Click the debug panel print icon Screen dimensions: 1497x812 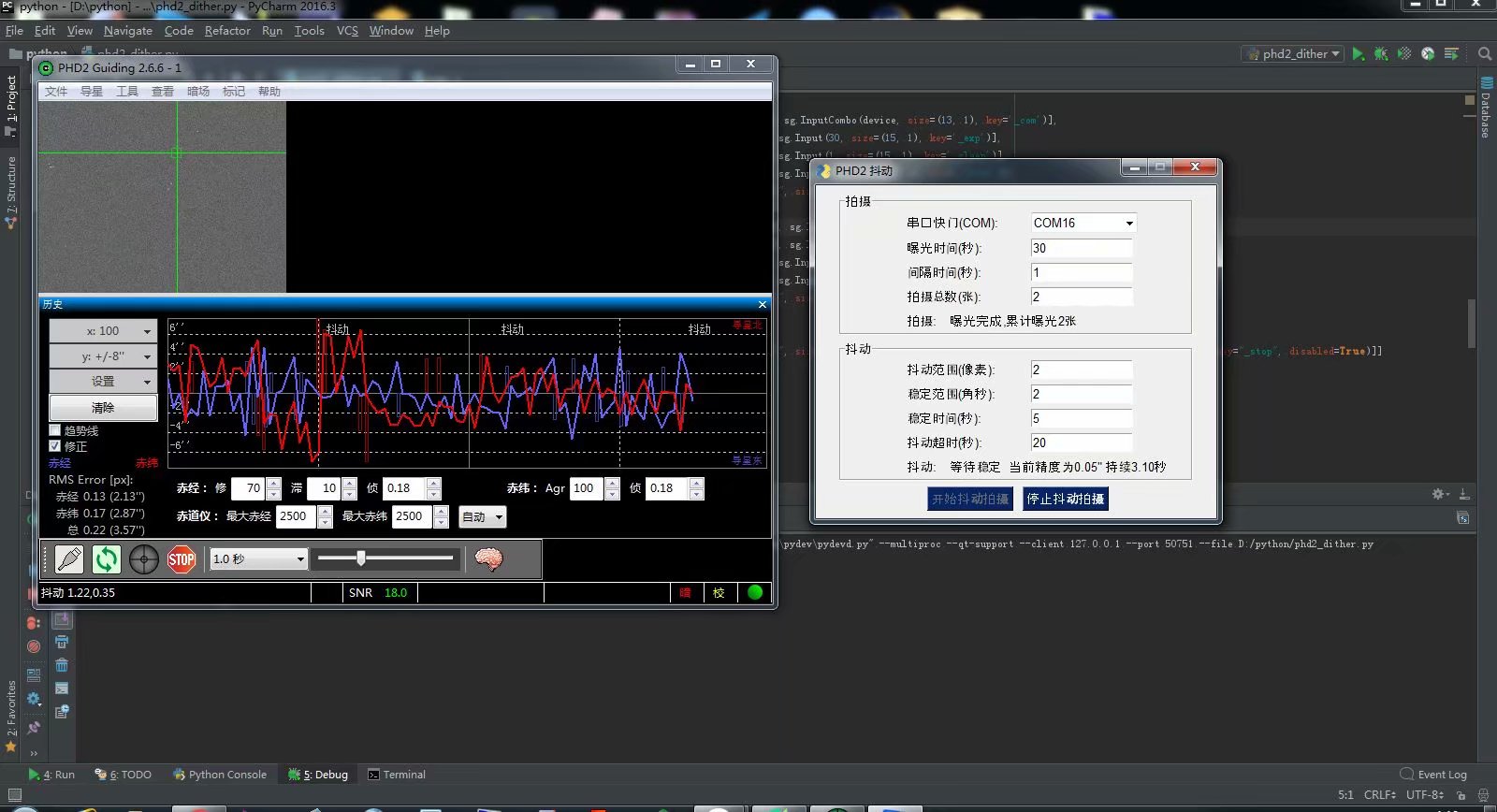62,642
